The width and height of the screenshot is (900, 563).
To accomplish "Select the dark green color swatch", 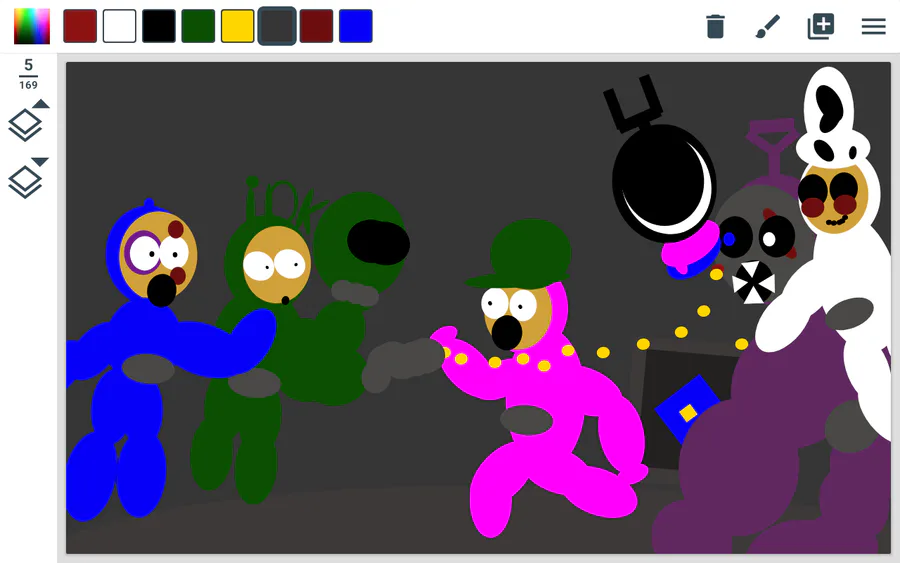I will click(x=198, y=26).
